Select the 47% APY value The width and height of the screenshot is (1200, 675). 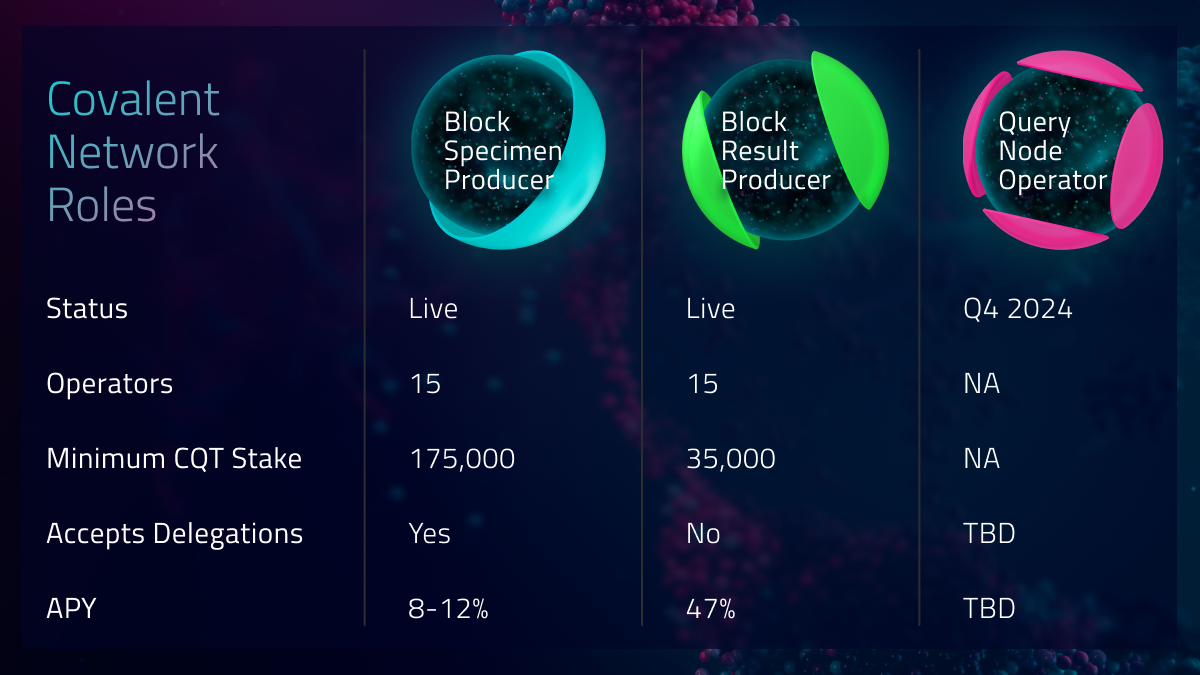711,609
